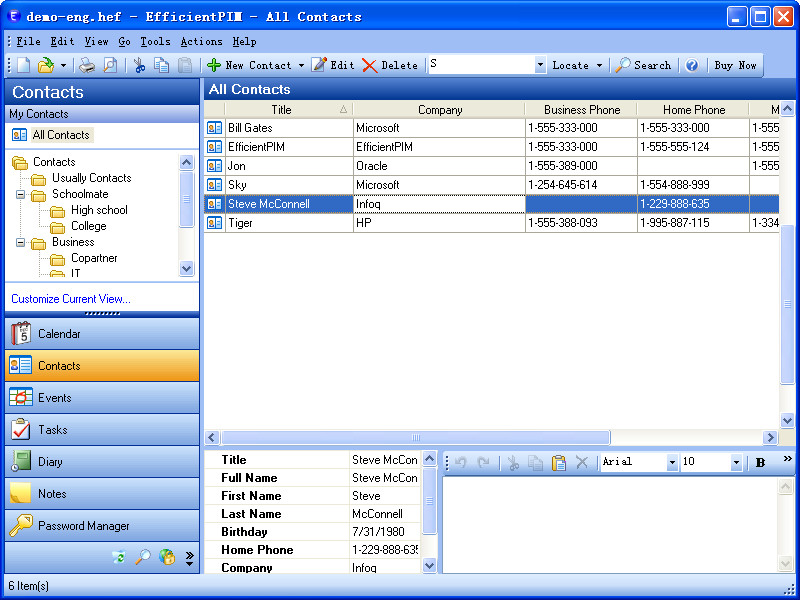Click the Copy icon in note editor toolbar

(536, 462)
